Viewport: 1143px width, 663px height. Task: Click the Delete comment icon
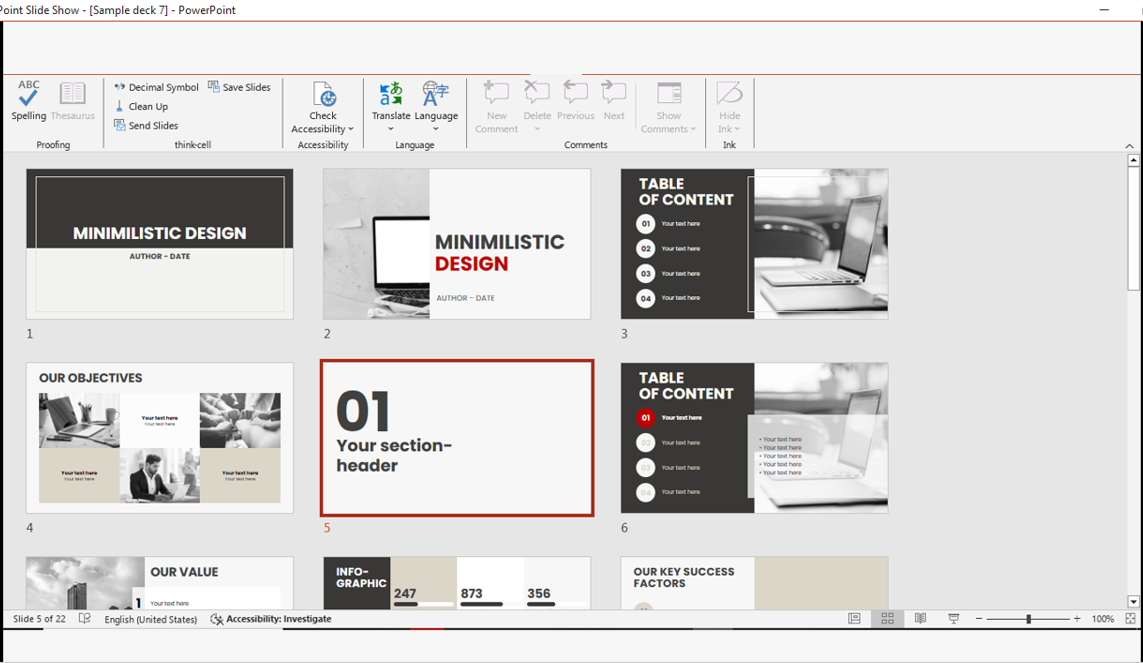tap(537, 94)
